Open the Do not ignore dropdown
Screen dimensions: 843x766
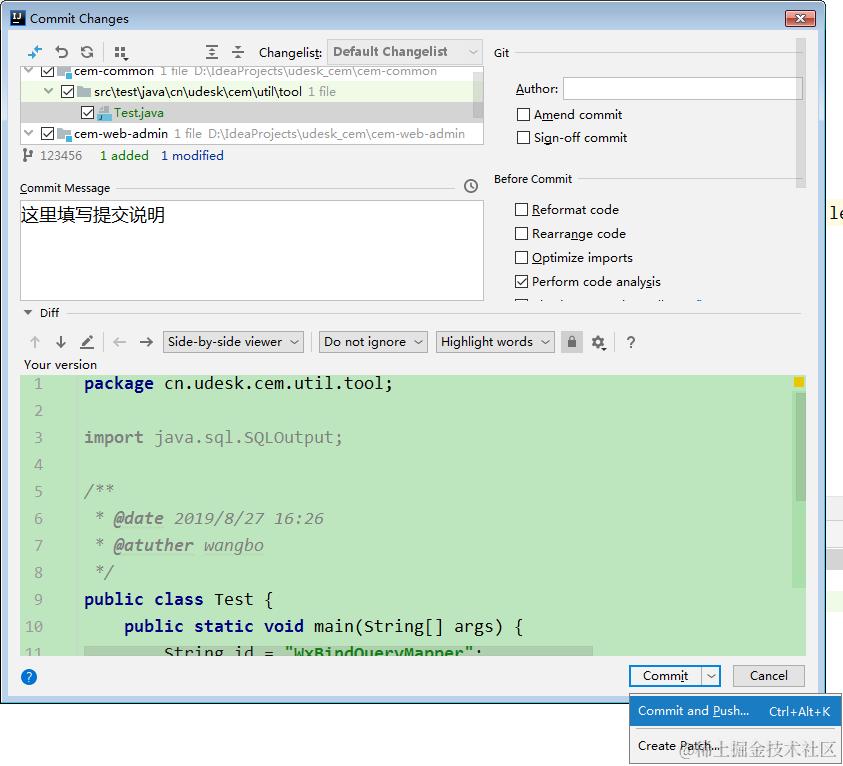click(373, 342)
